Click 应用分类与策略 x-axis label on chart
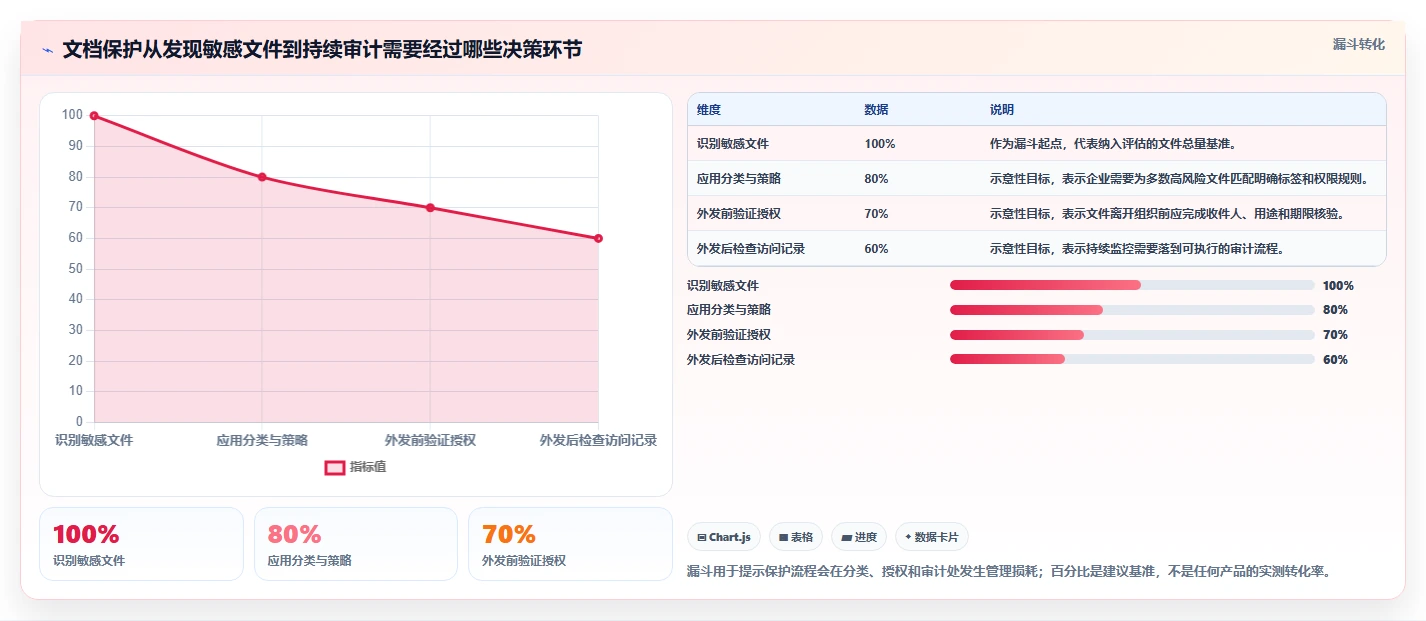 point(262,440)
